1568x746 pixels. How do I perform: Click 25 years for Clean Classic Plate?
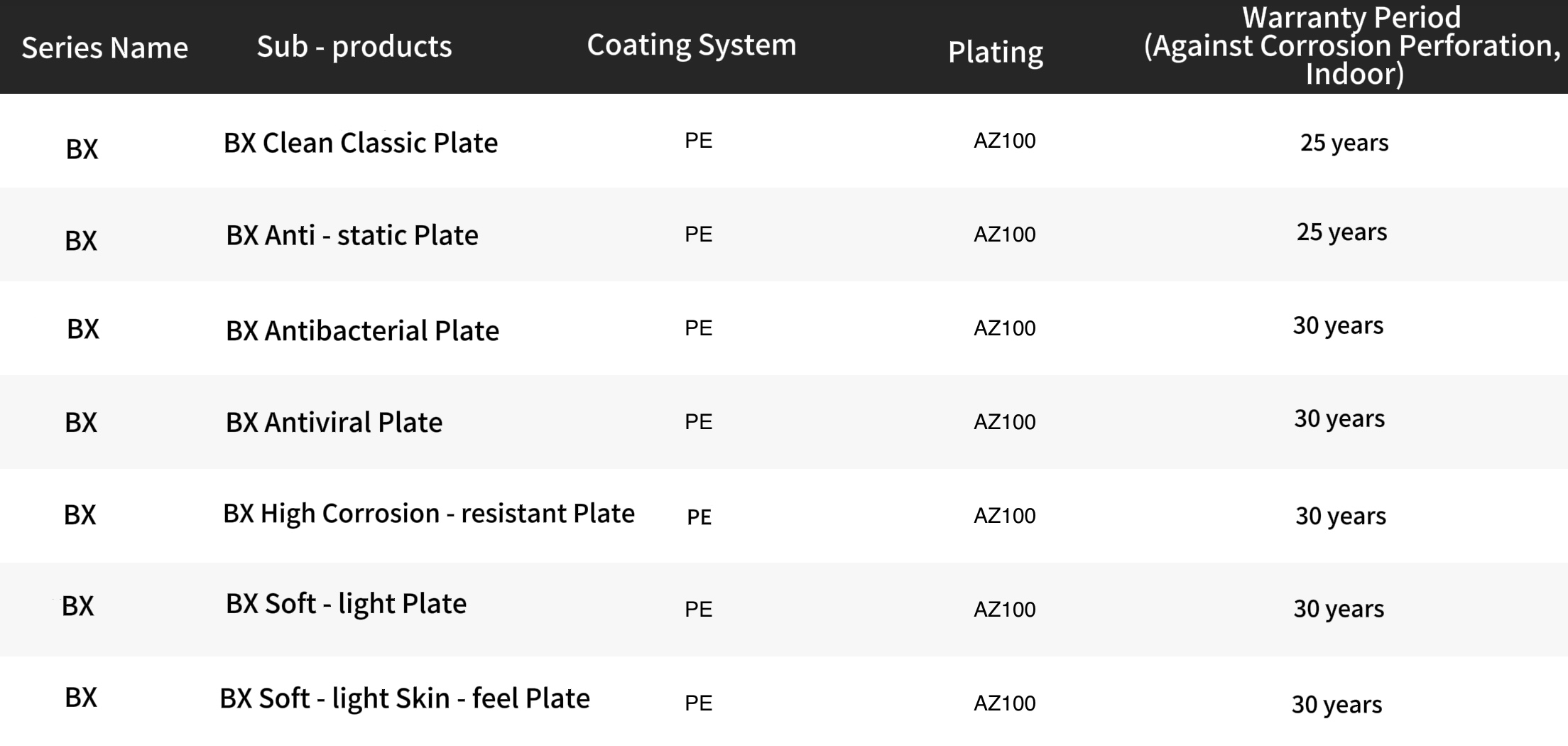tap(1344, 143)
